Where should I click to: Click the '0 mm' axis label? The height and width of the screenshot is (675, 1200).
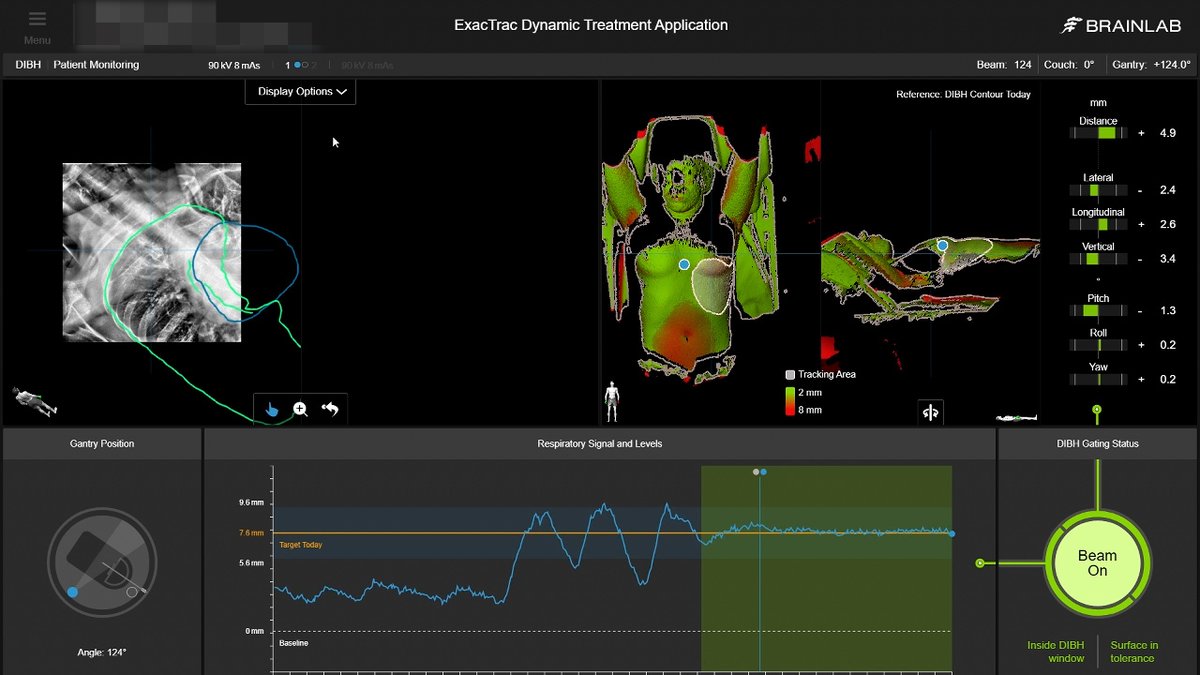(x=254, y=631)
